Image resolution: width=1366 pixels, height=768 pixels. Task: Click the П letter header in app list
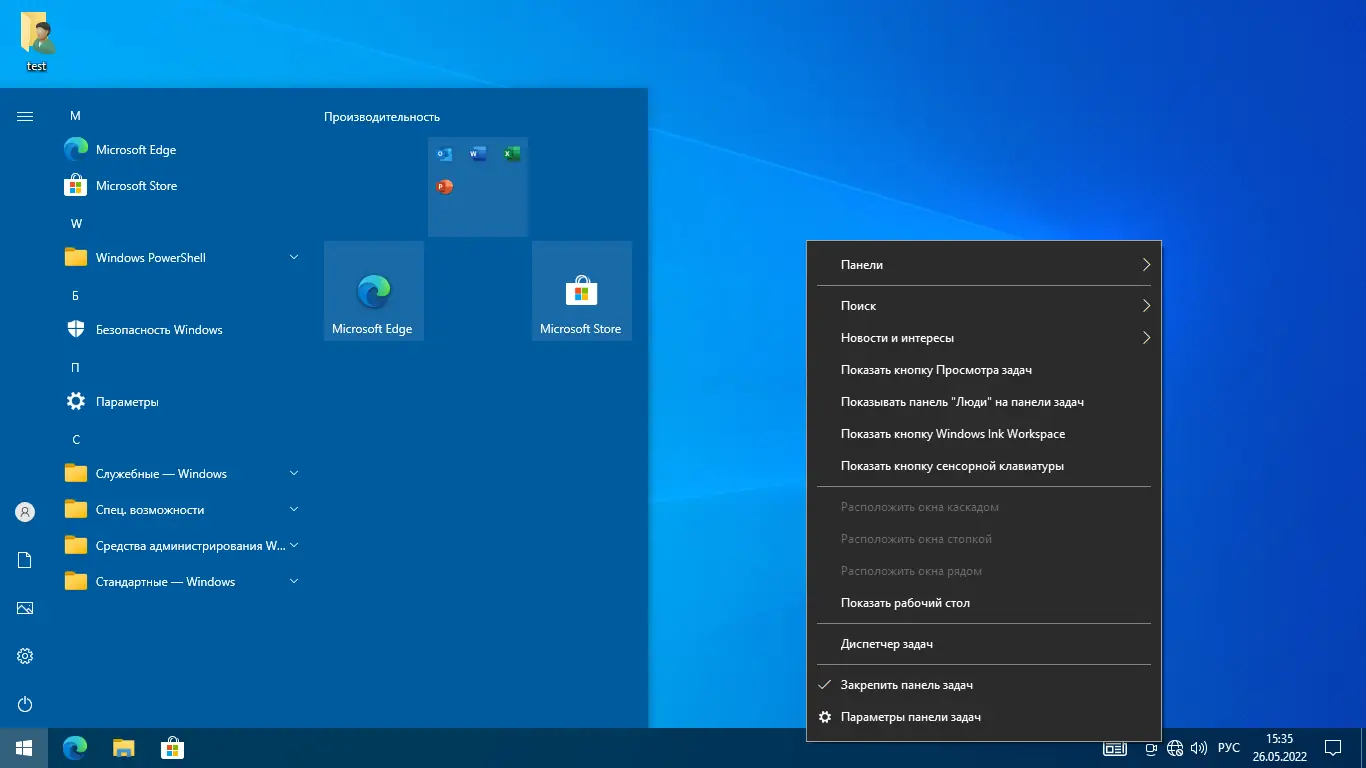pos(75,368)
